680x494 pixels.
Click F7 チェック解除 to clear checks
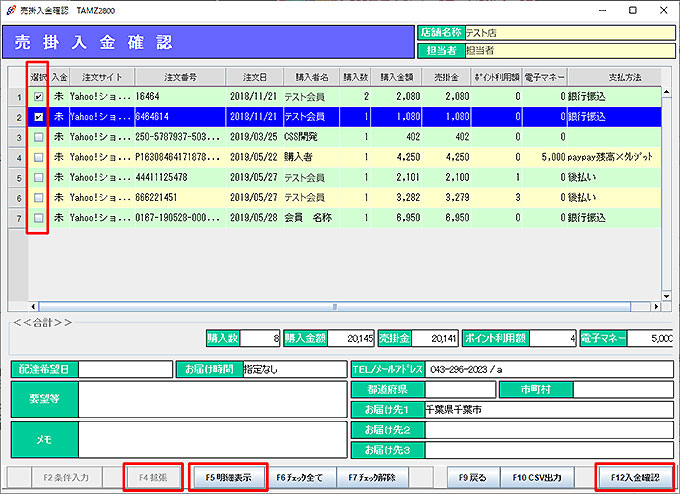coord(373,478)
